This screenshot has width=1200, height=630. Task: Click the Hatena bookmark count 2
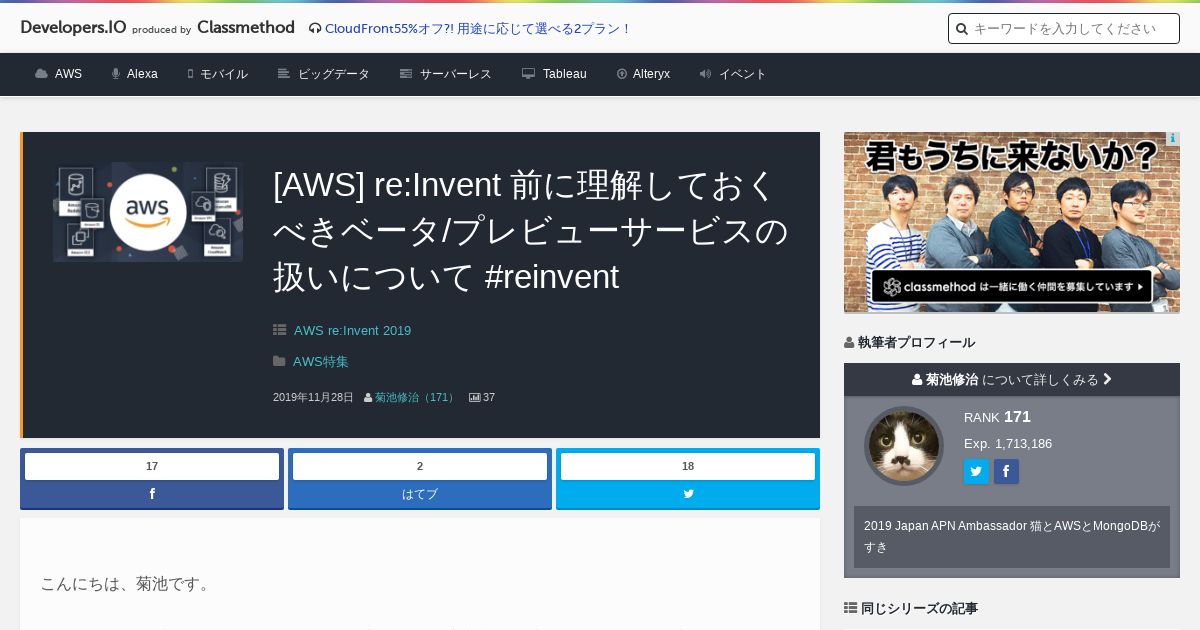(420, 466)
